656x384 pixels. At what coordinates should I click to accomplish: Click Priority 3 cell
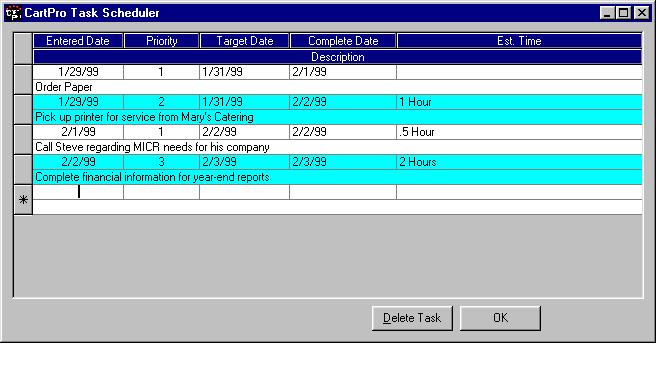[x=161, y=162]
